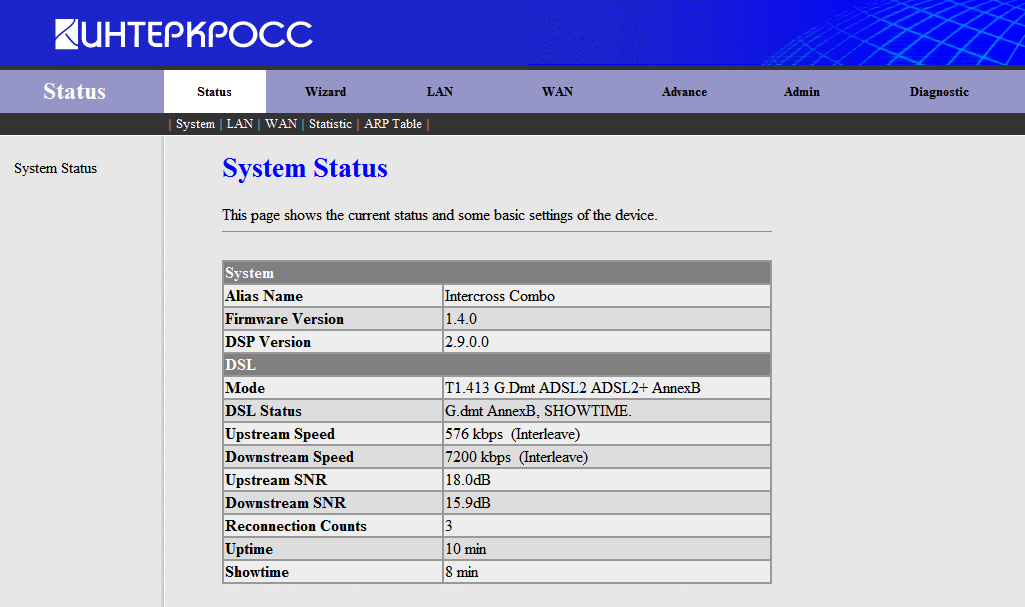
Task: Open the LAN tab in main navigation
Action: [x=440, y=92]
